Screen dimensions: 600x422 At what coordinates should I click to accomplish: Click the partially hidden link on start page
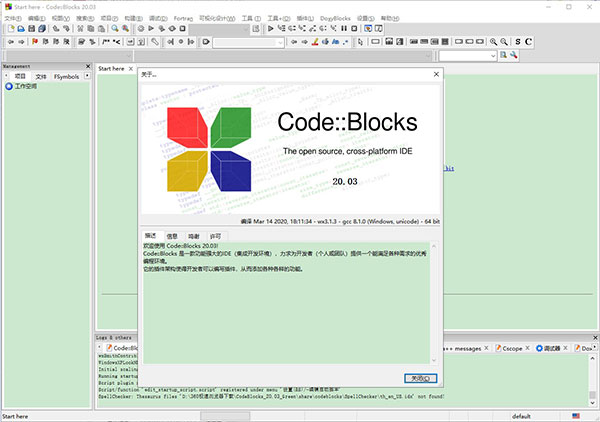click(x=449, y=168)
